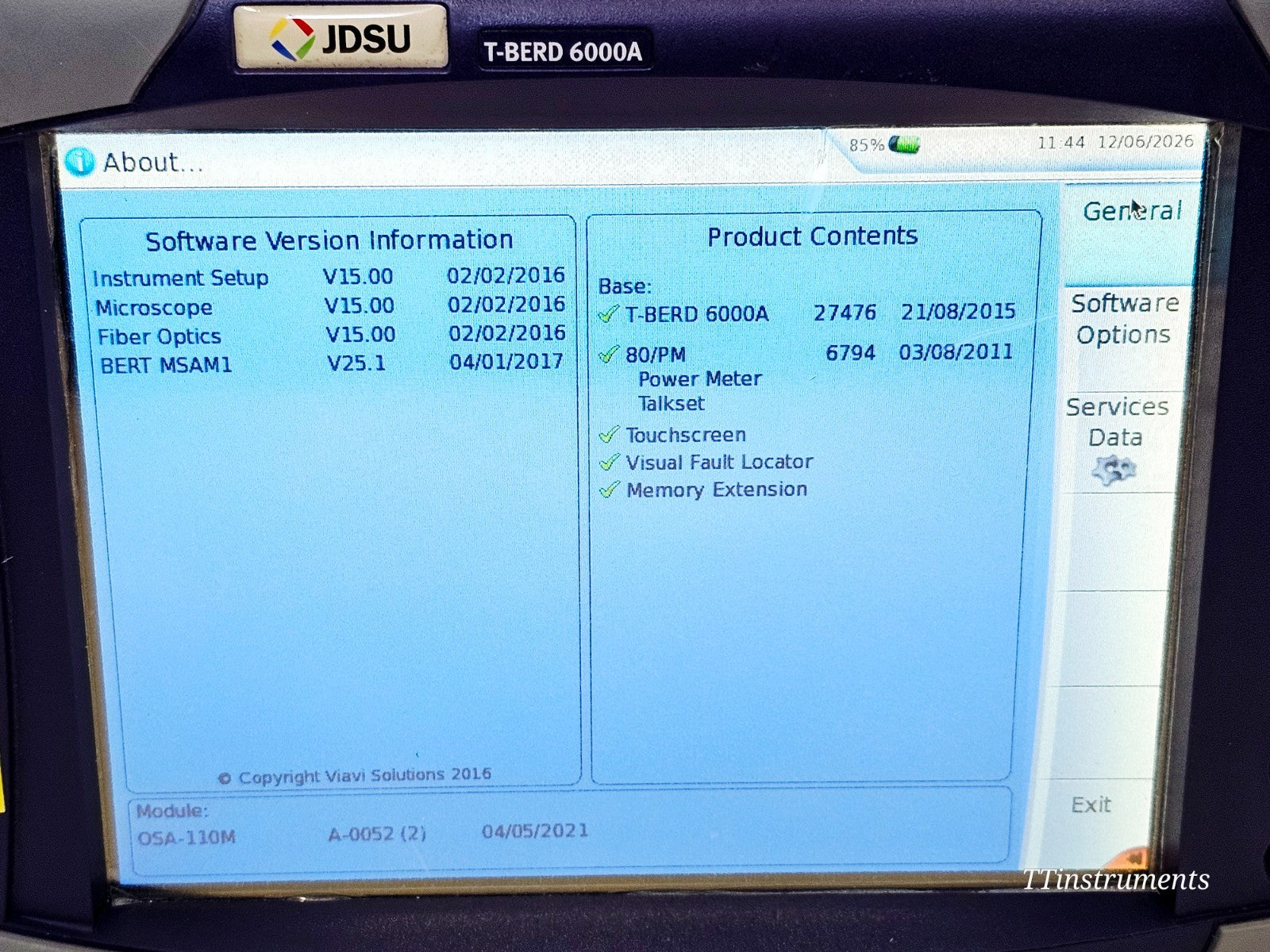Click the About info icon
1270x952 pixels.
(80, 162)
